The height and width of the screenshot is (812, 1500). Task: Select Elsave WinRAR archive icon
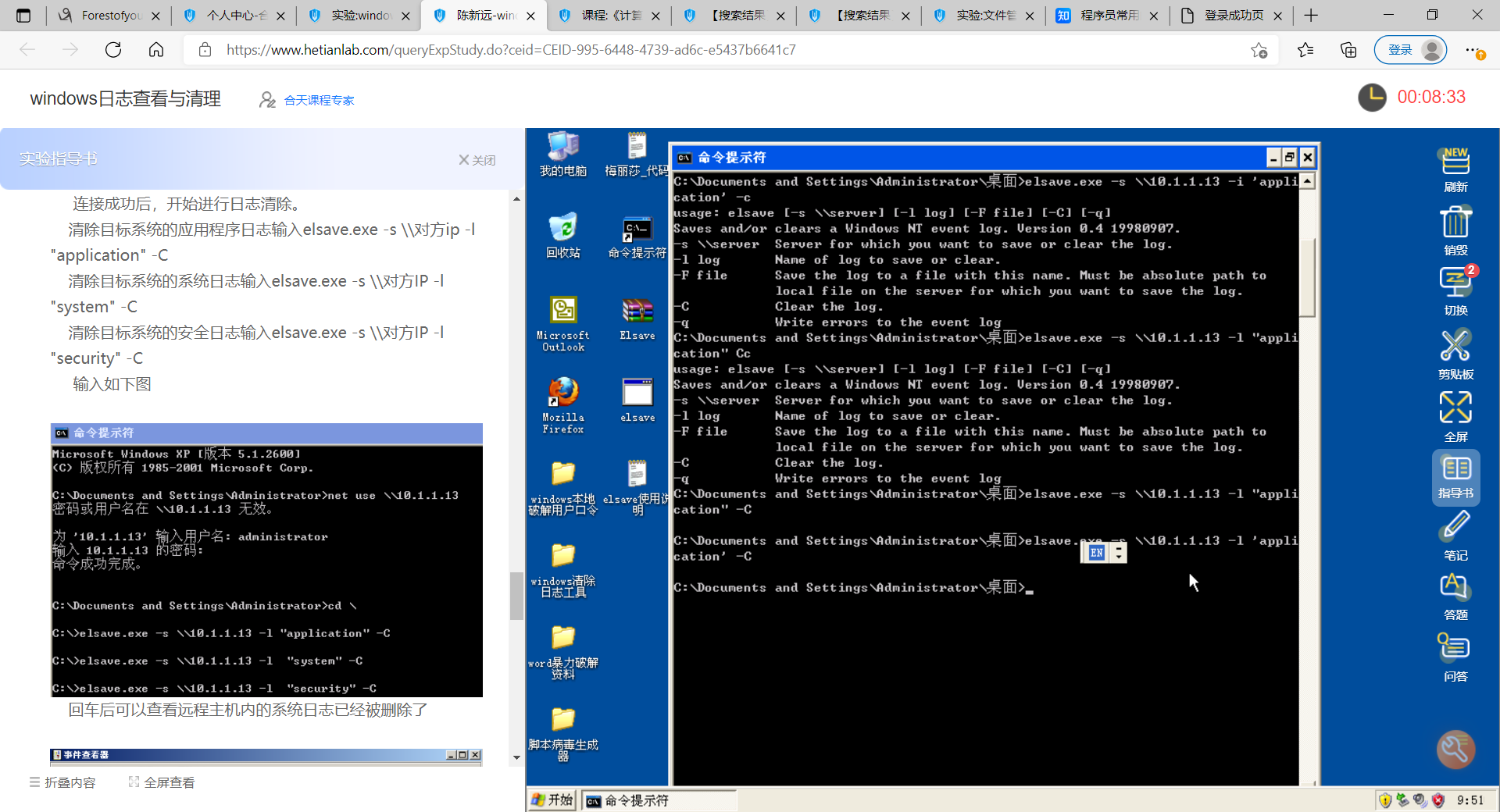[x=637, y=319]
